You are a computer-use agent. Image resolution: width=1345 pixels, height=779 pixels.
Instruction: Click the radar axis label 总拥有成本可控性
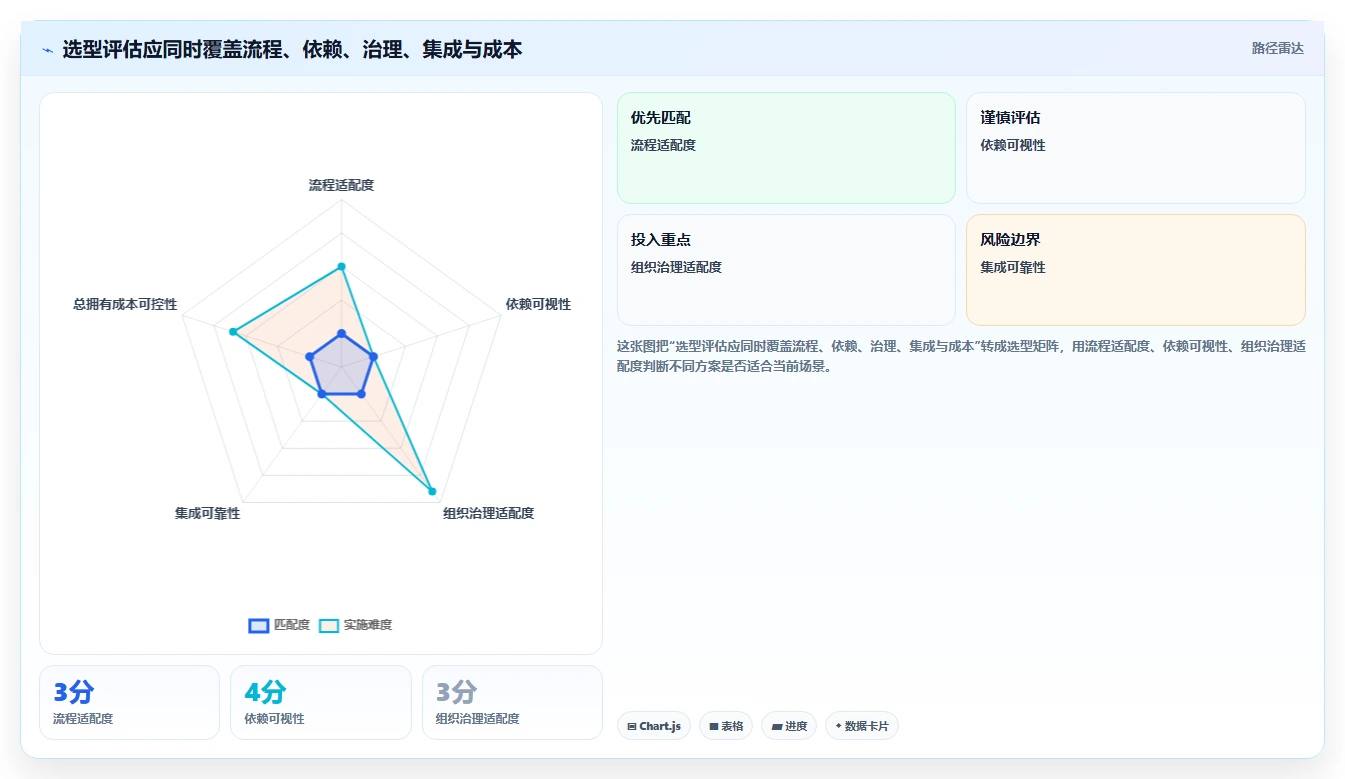pos(125,304)
